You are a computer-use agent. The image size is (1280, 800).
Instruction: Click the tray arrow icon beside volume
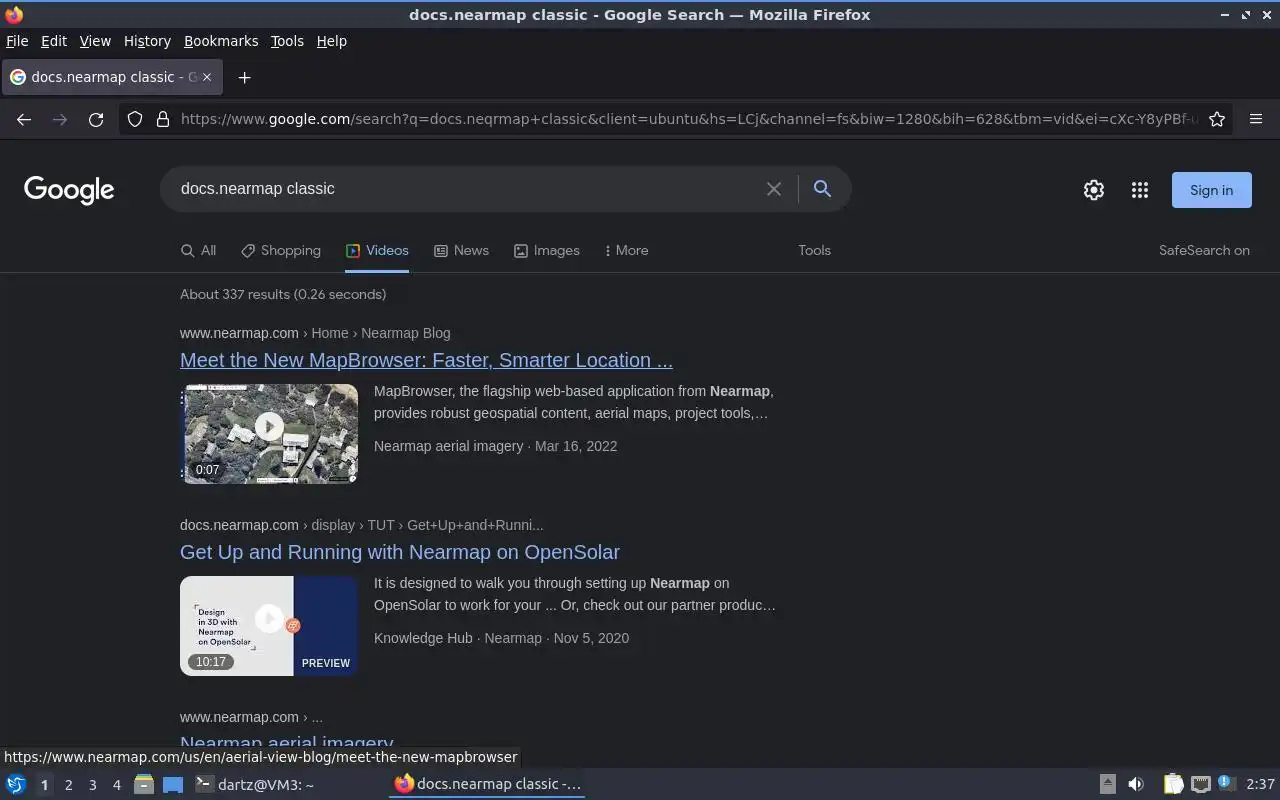click(x=1108, y=784)
